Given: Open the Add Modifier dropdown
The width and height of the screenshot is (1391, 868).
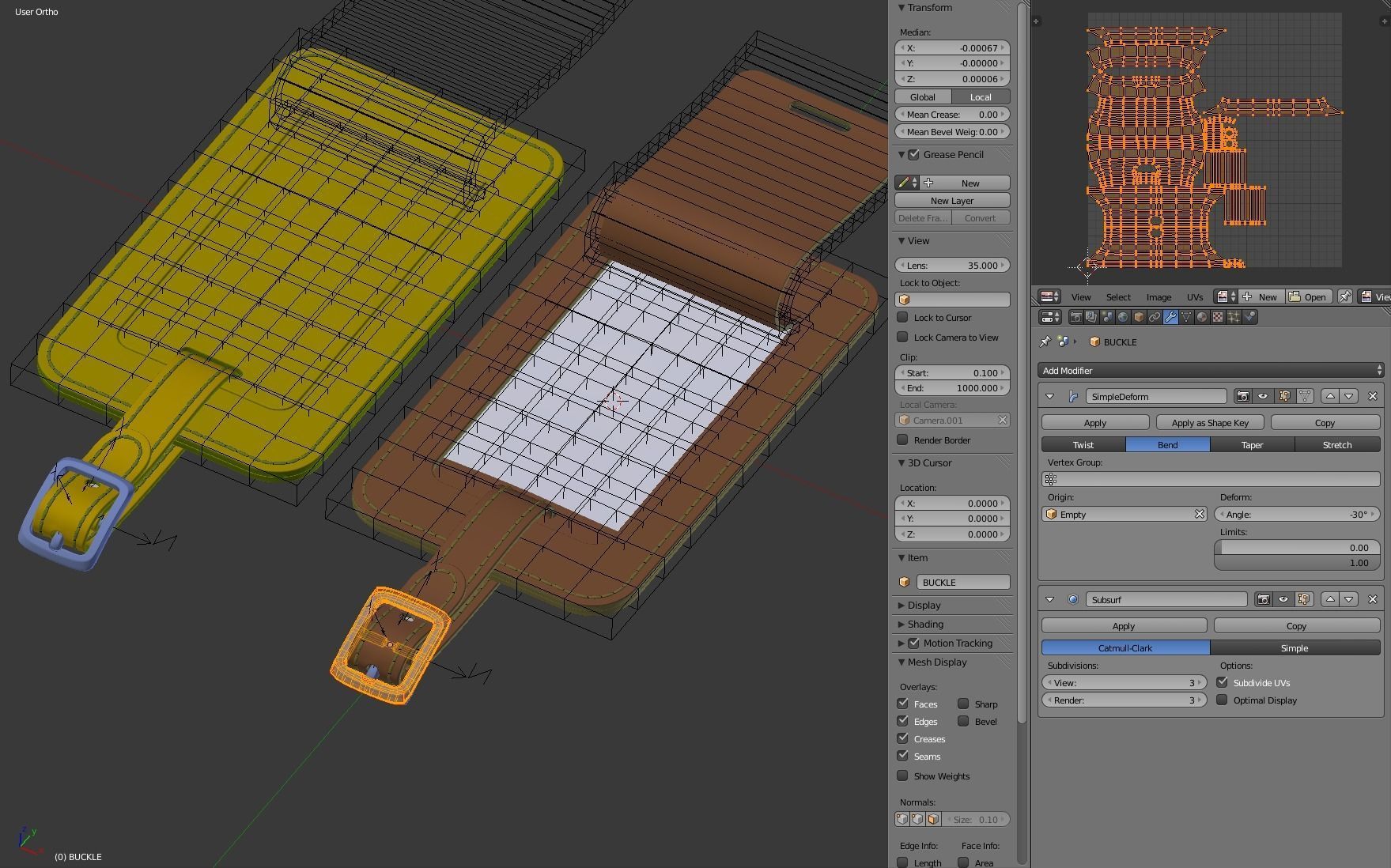Looking at the screenshot, I should [x=1211, y=370].
